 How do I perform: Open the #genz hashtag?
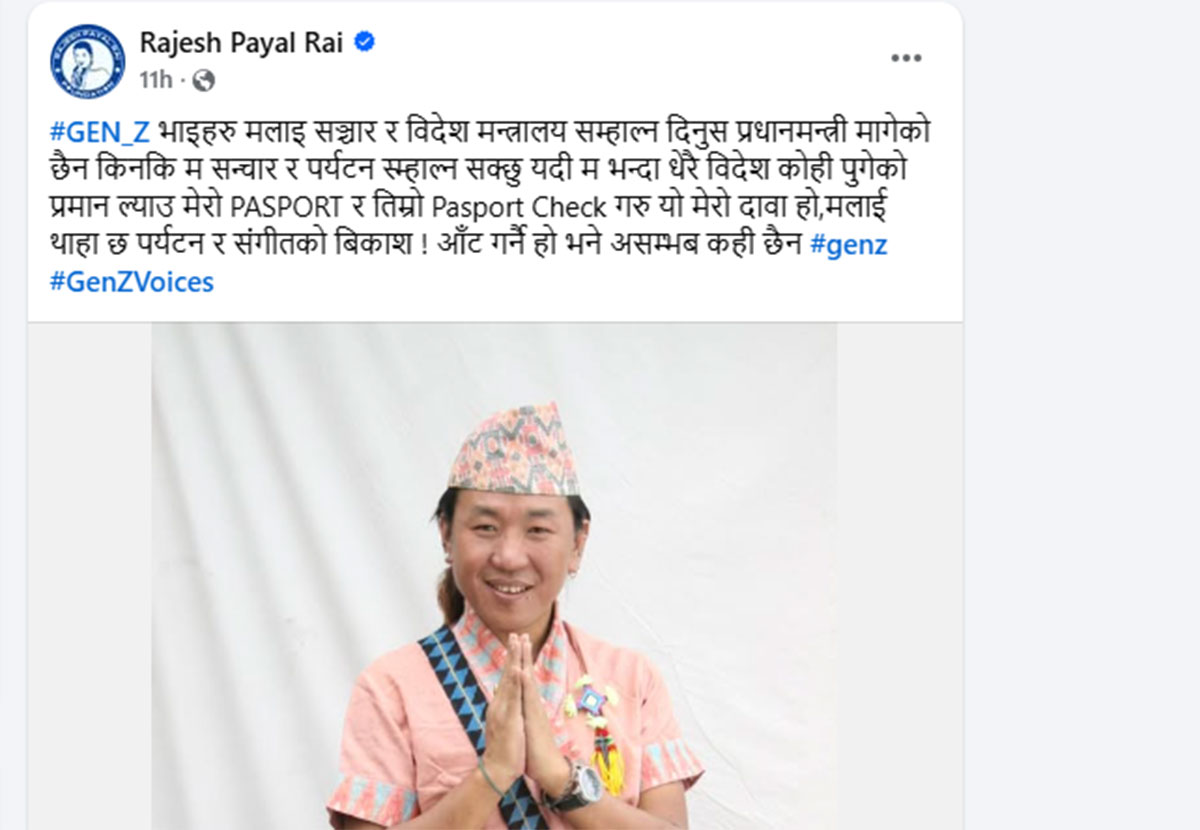(849, 244)
